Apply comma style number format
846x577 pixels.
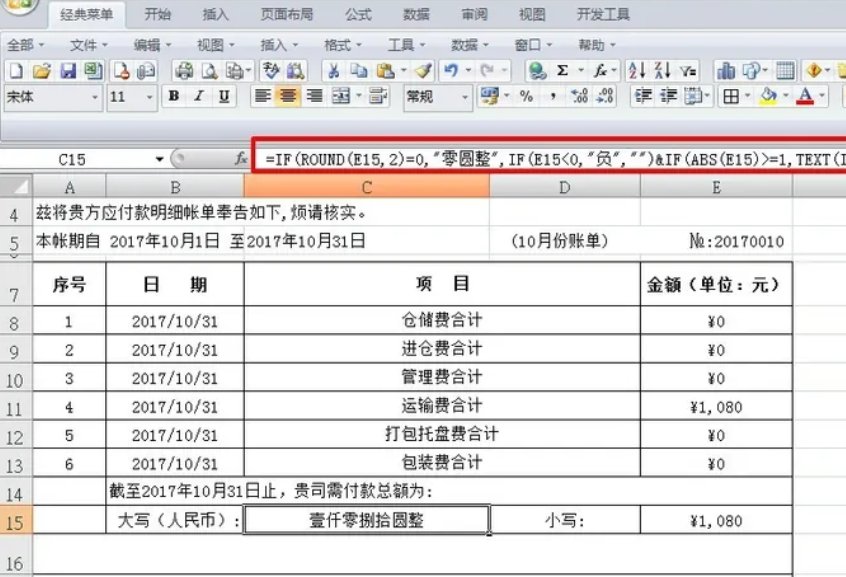[554, 97]
